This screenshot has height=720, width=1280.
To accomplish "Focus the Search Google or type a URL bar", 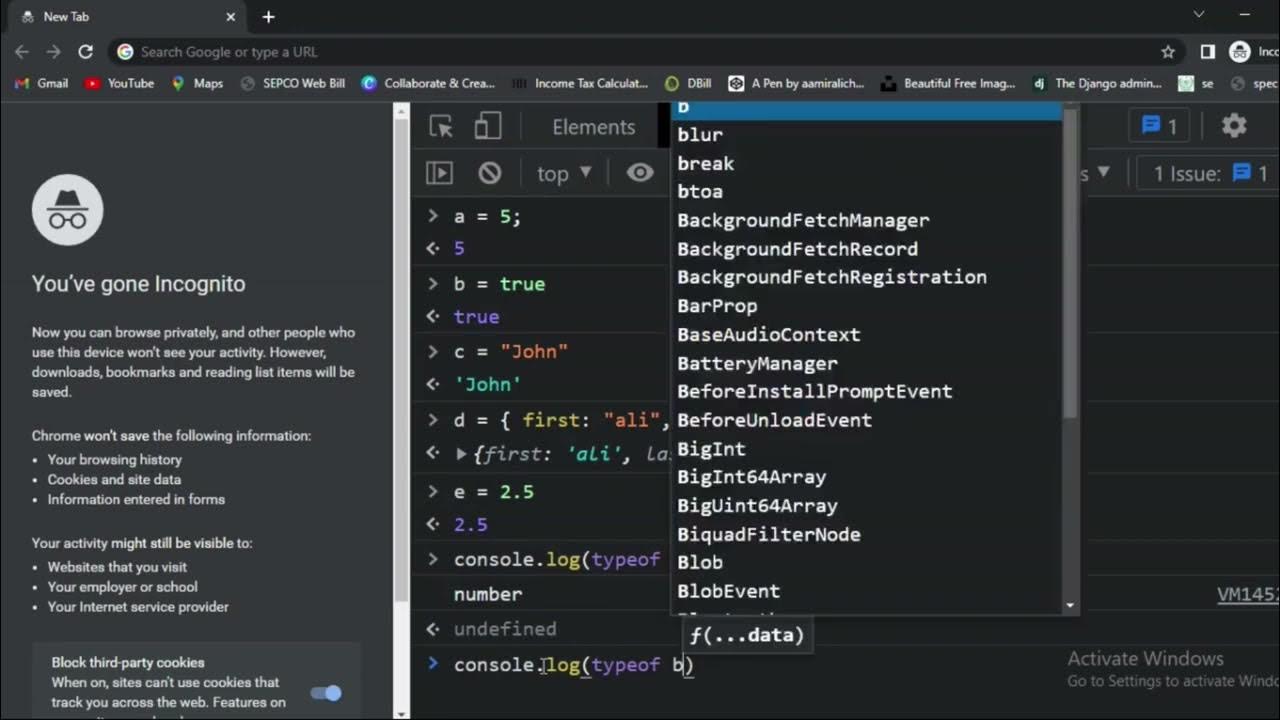I will coord(640,52).
